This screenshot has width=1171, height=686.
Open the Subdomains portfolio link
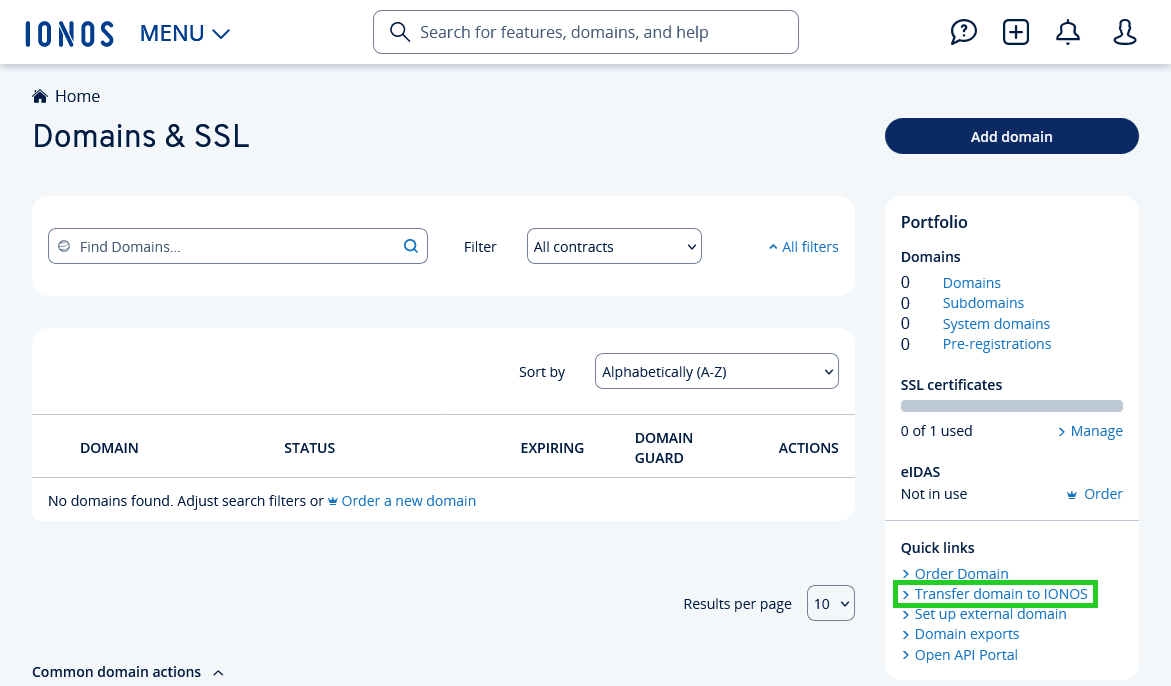(983, 303)
